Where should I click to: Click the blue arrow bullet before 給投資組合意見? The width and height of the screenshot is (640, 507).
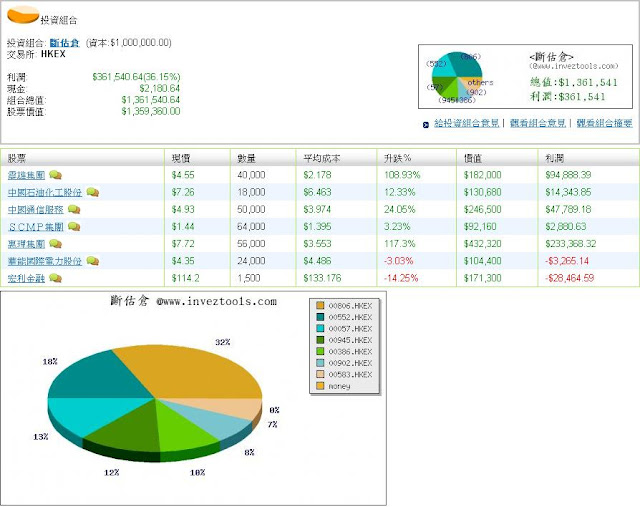(426, 125)
